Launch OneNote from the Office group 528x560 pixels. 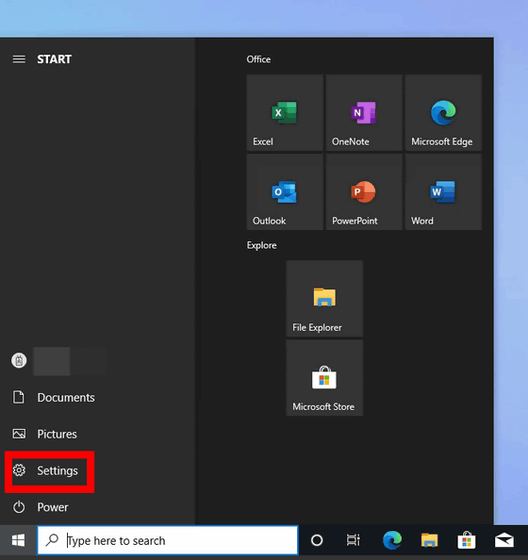coord(364,112)
